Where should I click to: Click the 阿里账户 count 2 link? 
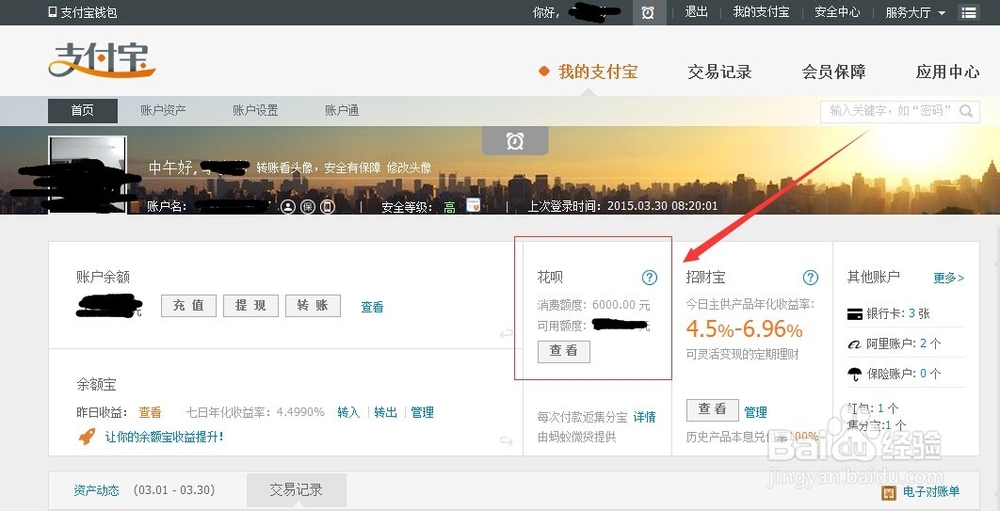click(923, 344)
